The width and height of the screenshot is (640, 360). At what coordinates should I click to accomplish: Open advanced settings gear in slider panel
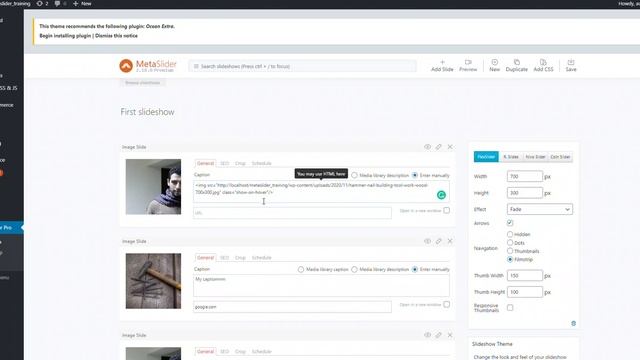[x=573, y=323]
